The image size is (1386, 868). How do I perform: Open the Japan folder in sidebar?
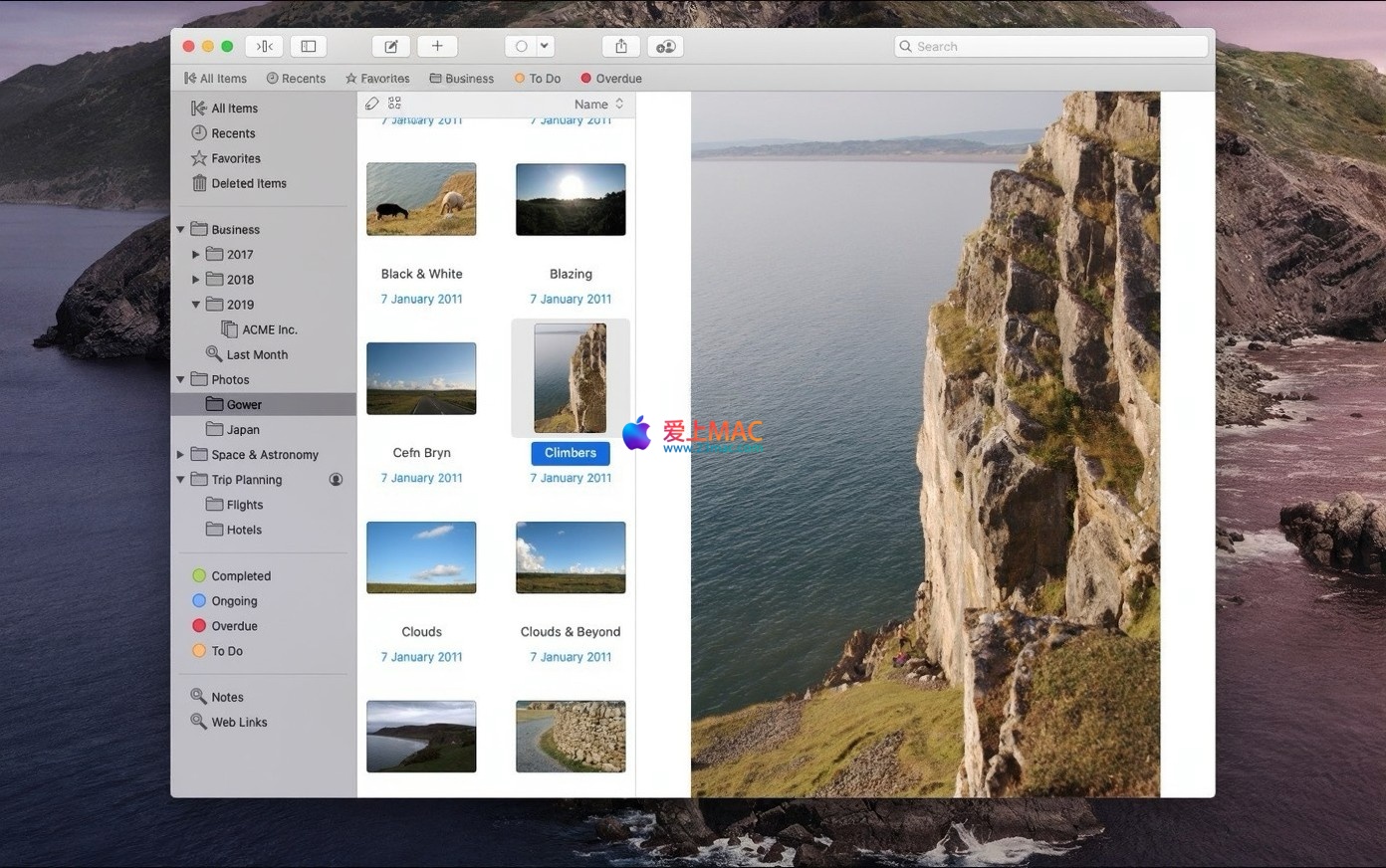tap(243, 430)
